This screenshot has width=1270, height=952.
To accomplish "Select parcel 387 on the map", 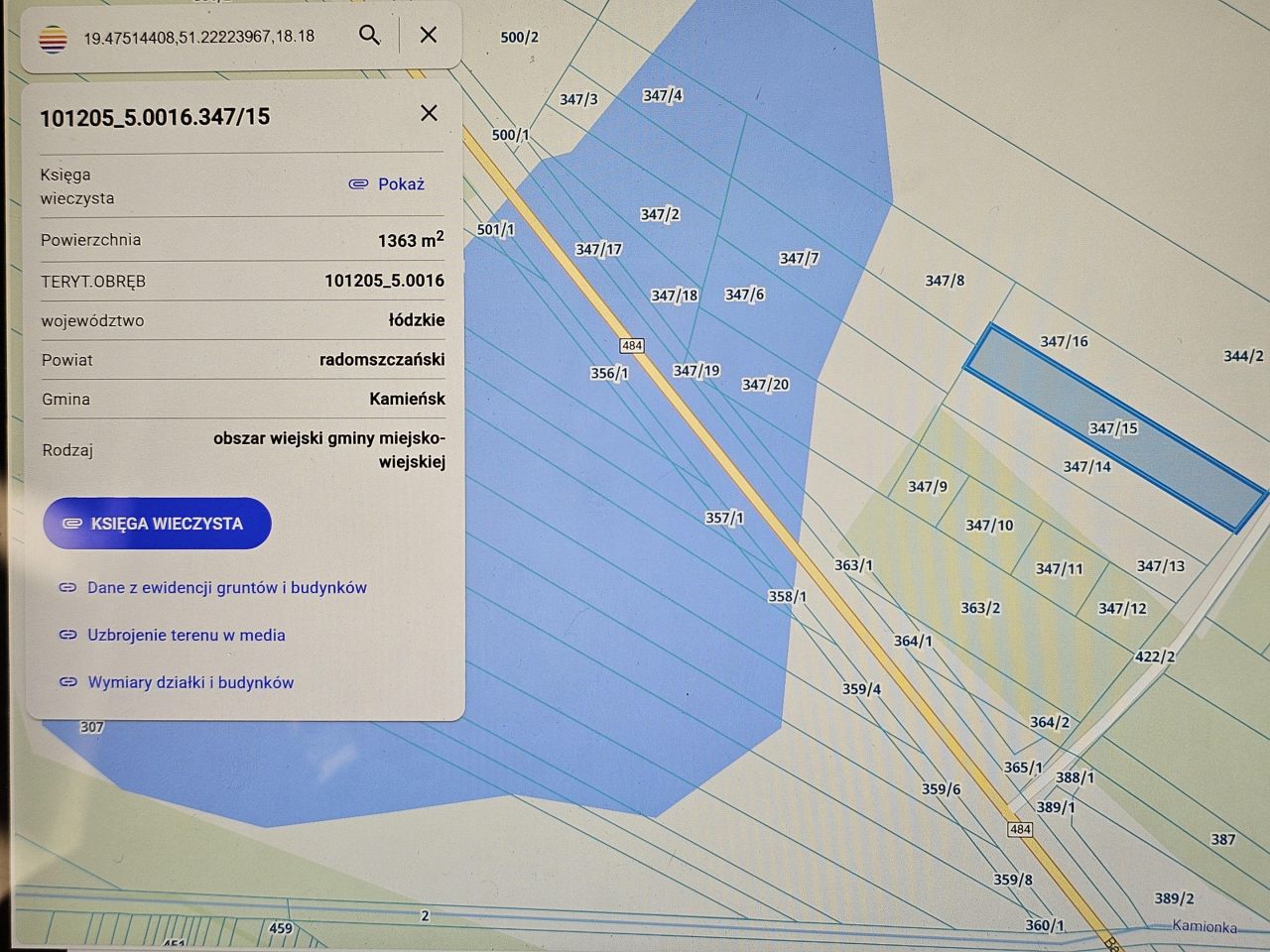I will (x=1223, y=839).
